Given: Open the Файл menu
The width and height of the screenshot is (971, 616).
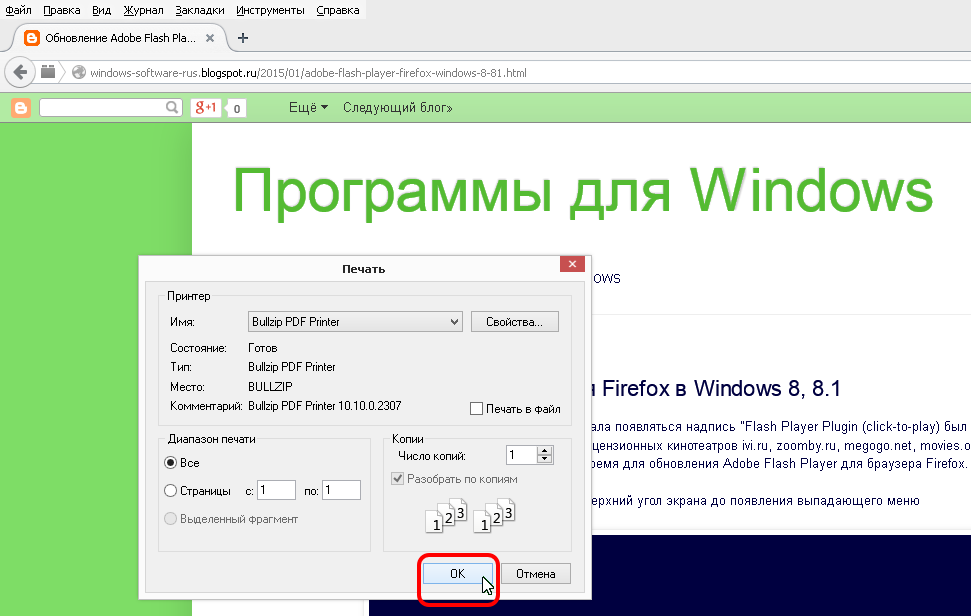Looking at the screenshot, I should (18, 10).
